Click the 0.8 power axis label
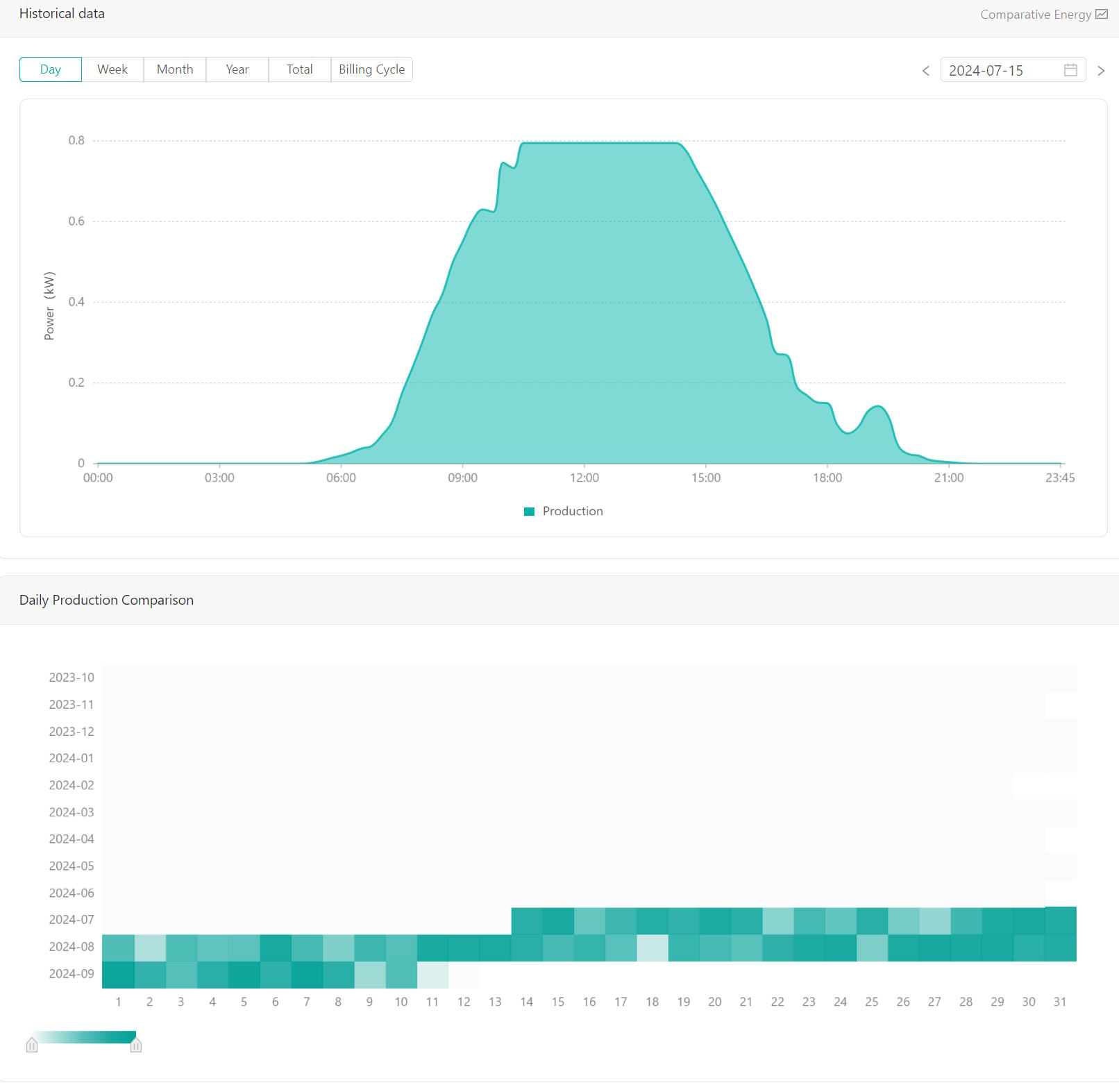1119x1092 pixels. point(76,140)
